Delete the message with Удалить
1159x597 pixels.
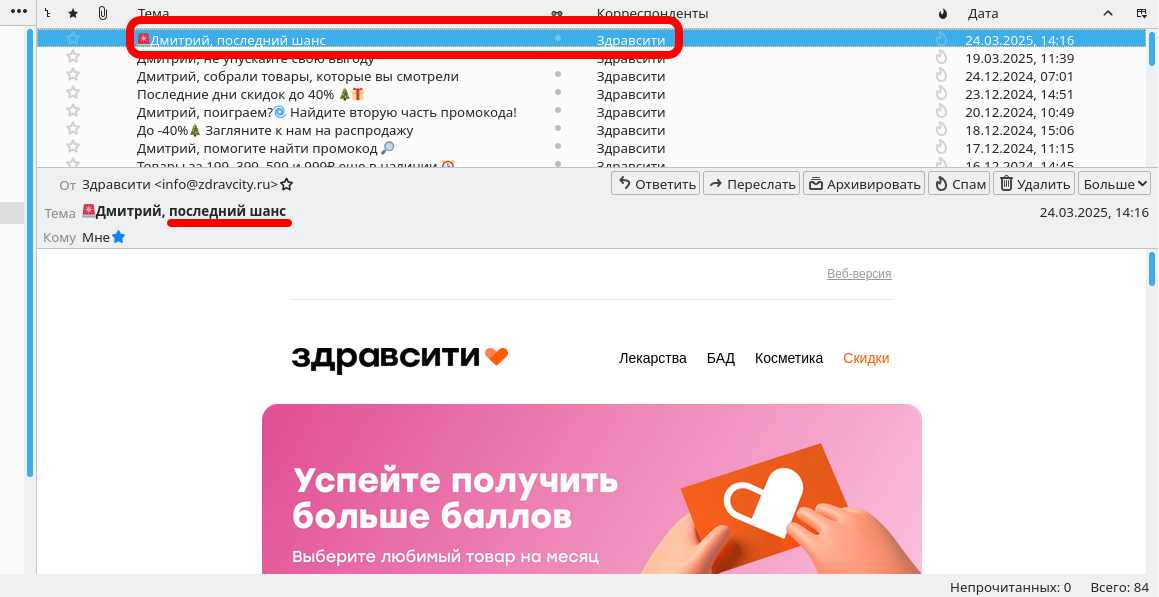1034,183
